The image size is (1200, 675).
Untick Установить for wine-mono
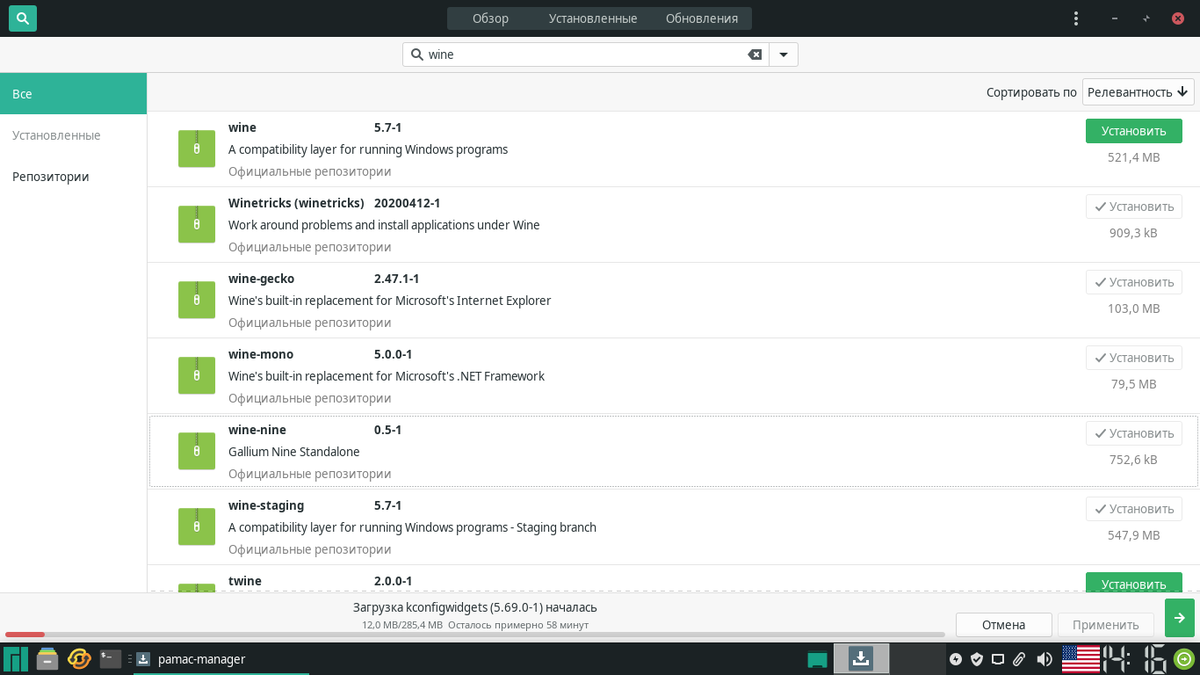[1134, 357]
